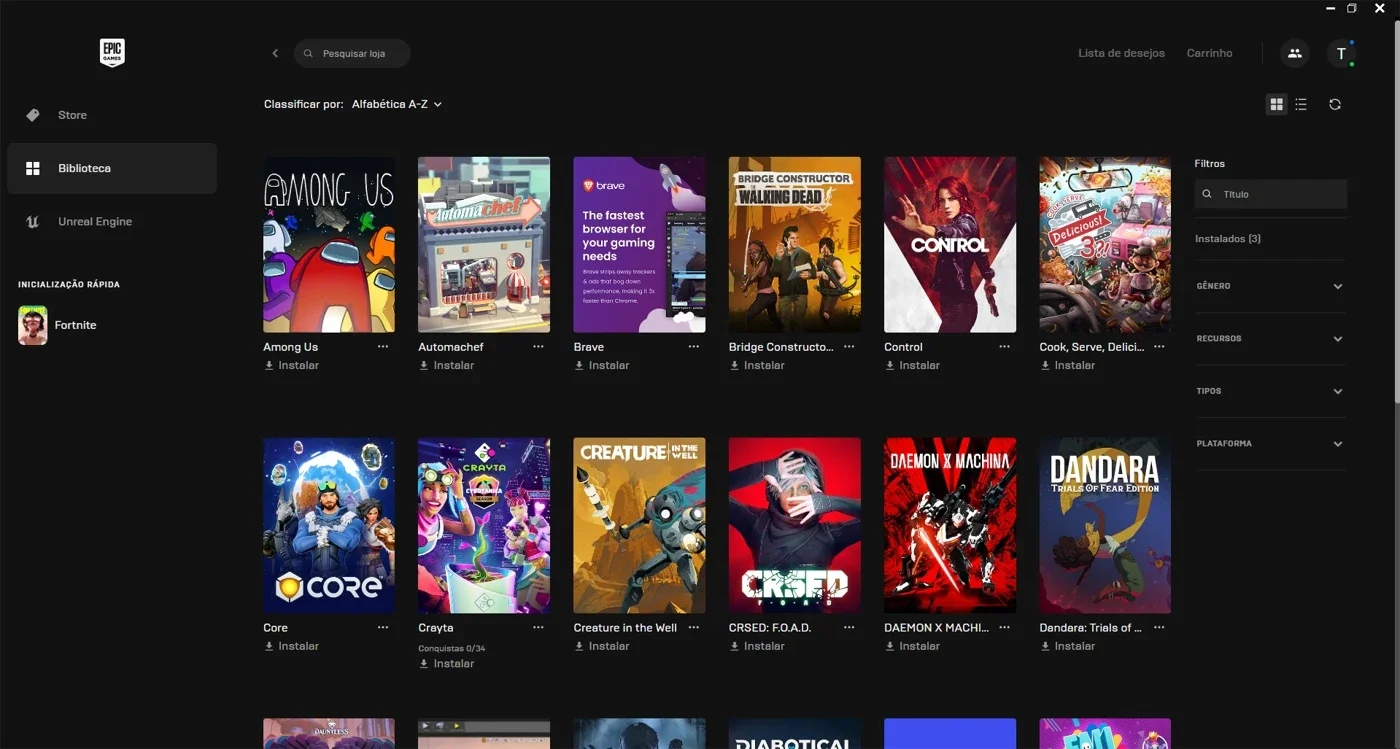Open the friends list icon
Viewport: 1400px width, 749px height.
[x=1295, y=53]
